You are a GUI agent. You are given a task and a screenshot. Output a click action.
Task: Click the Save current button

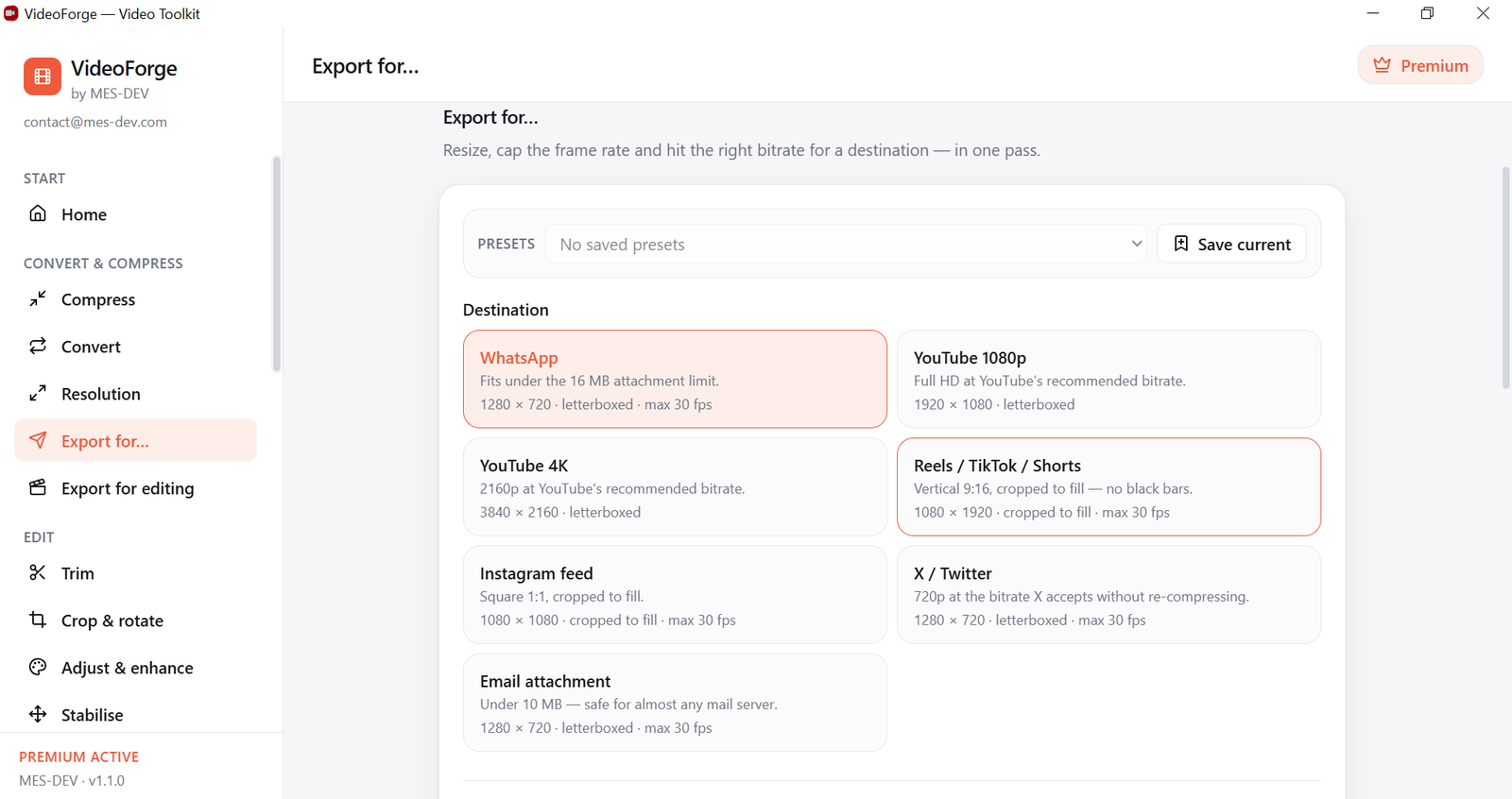tap(1231, 244)
